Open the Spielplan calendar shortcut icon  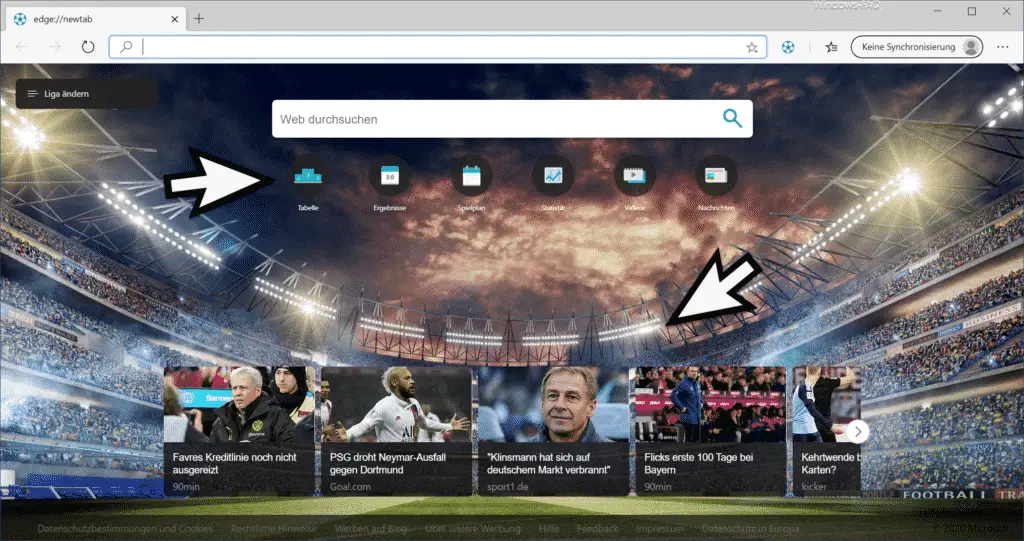(x=472, y=175)
